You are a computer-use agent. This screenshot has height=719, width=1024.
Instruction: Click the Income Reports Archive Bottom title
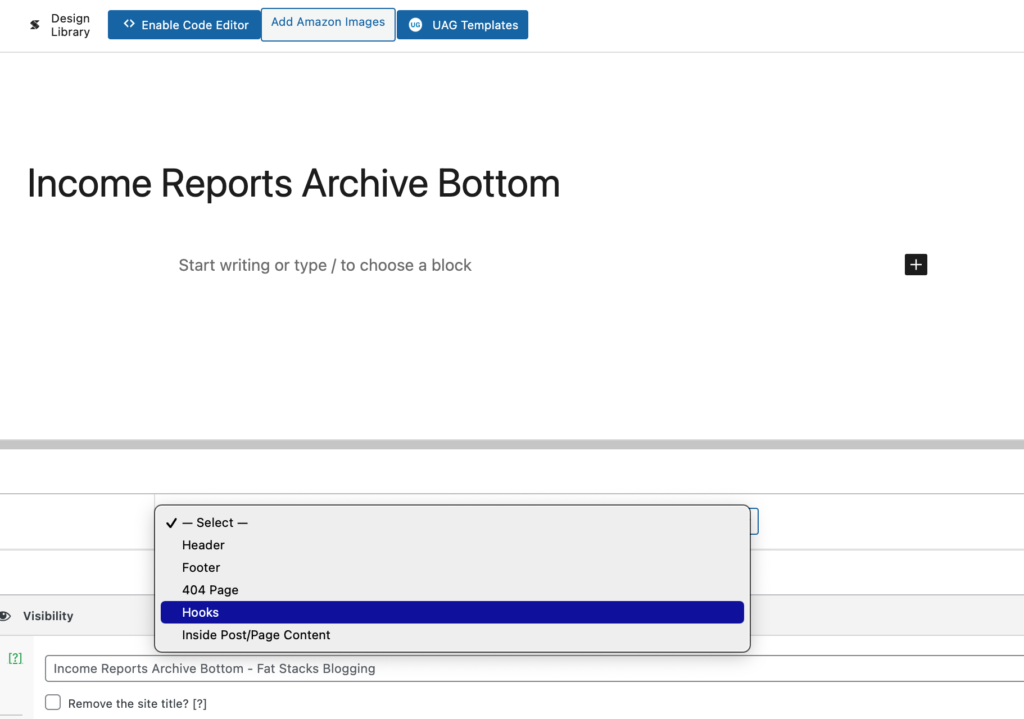point(293,184)
